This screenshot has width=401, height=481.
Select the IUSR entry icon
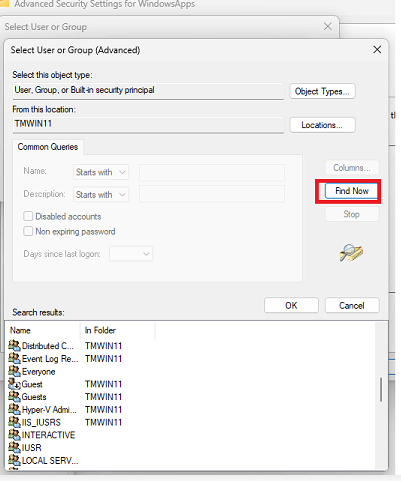tap(14, 447)
